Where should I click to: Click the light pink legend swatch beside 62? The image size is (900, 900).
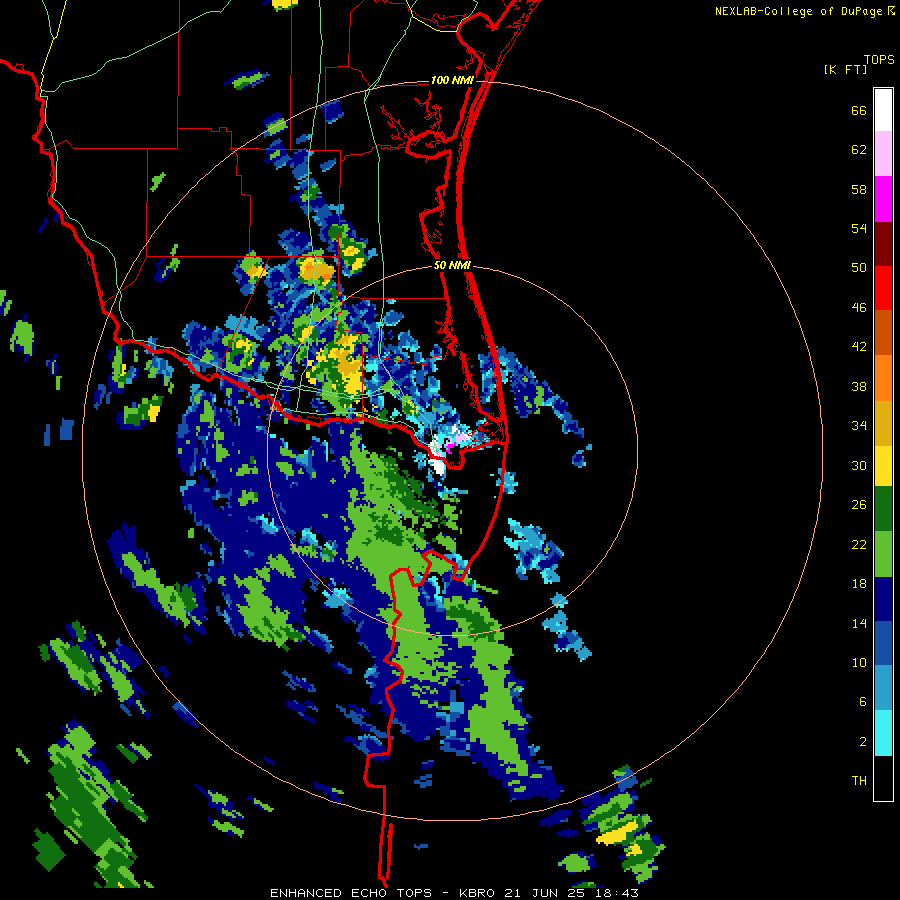(x=883, y=154)
